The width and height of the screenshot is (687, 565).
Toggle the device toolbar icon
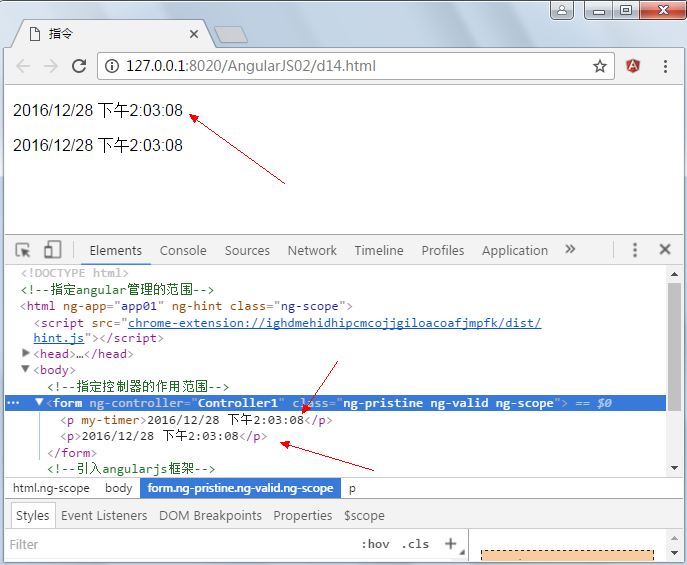coord(53,250)
